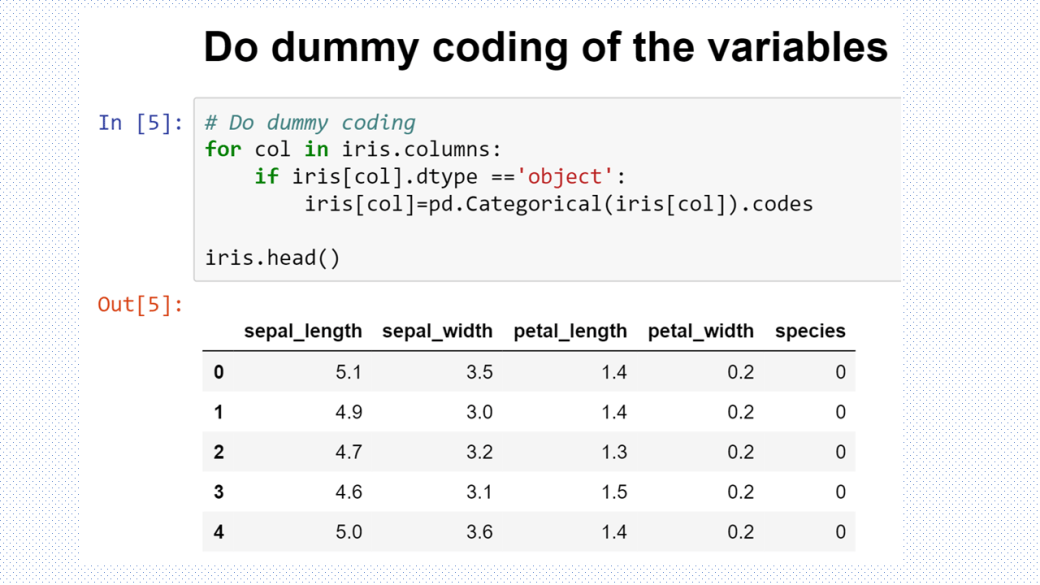Click the sepal_width value 3.6
This screenshot has height=585, width=1040.
tap(479, 532)
